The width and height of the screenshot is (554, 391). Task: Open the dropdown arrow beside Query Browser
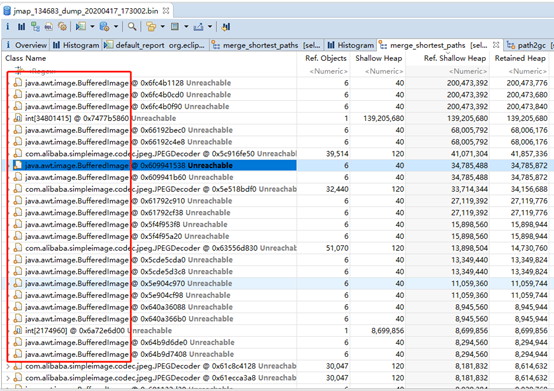point(116,26)
